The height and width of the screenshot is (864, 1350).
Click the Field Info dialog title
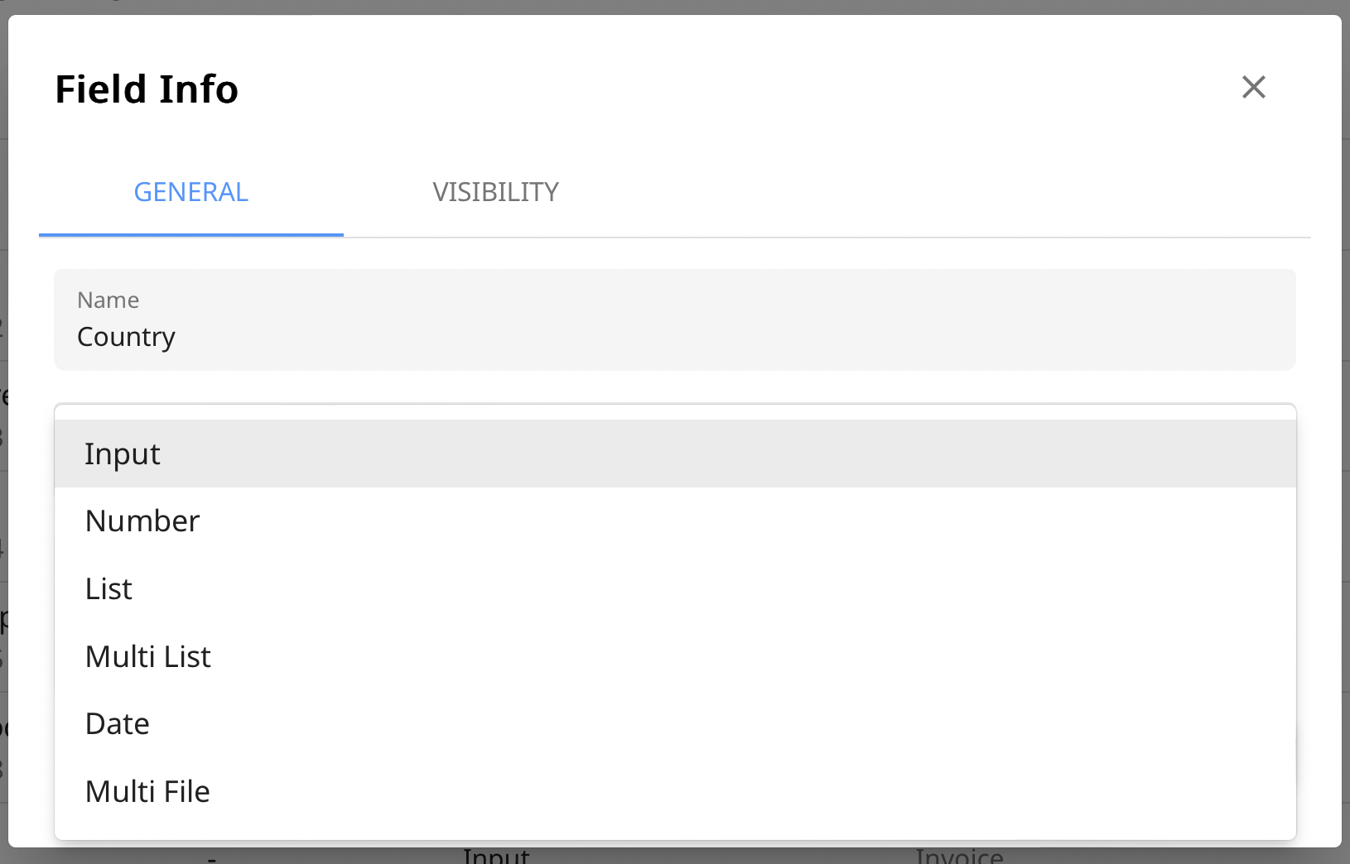coord(146,89)
